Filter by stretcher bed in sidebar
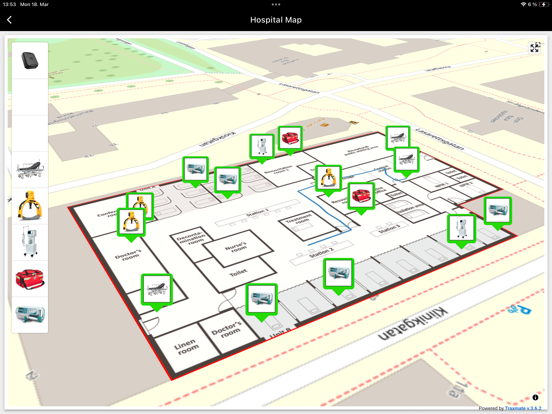Image resolution: width=552 pixels, height=414 pixels. [30, 169]
